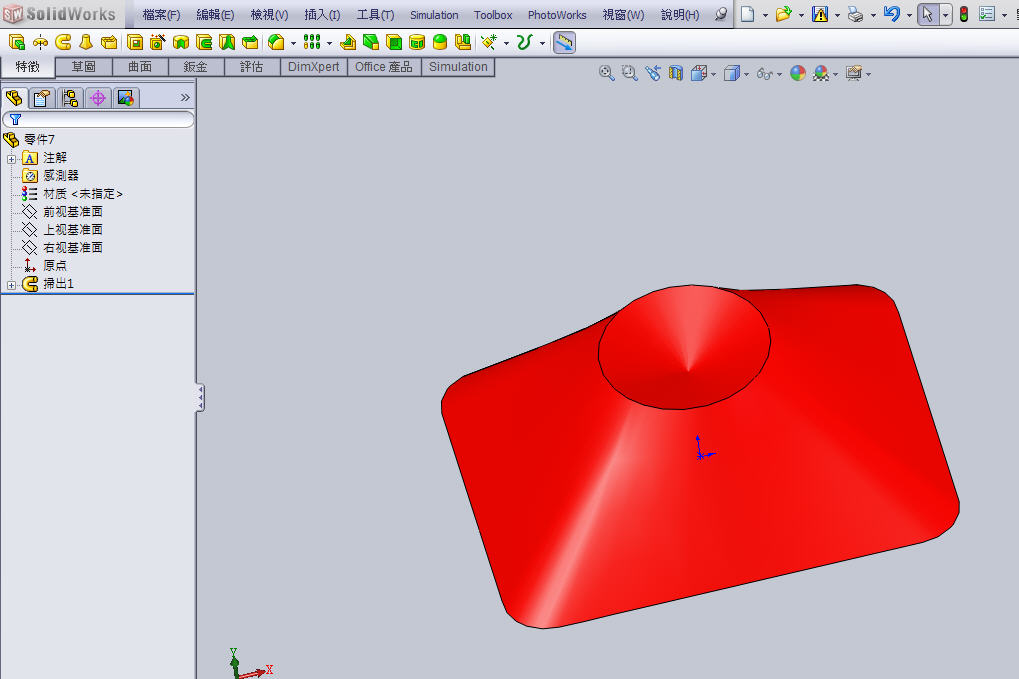
Task: Open the Curves dropdown arrow
Action: click(541, 44)
